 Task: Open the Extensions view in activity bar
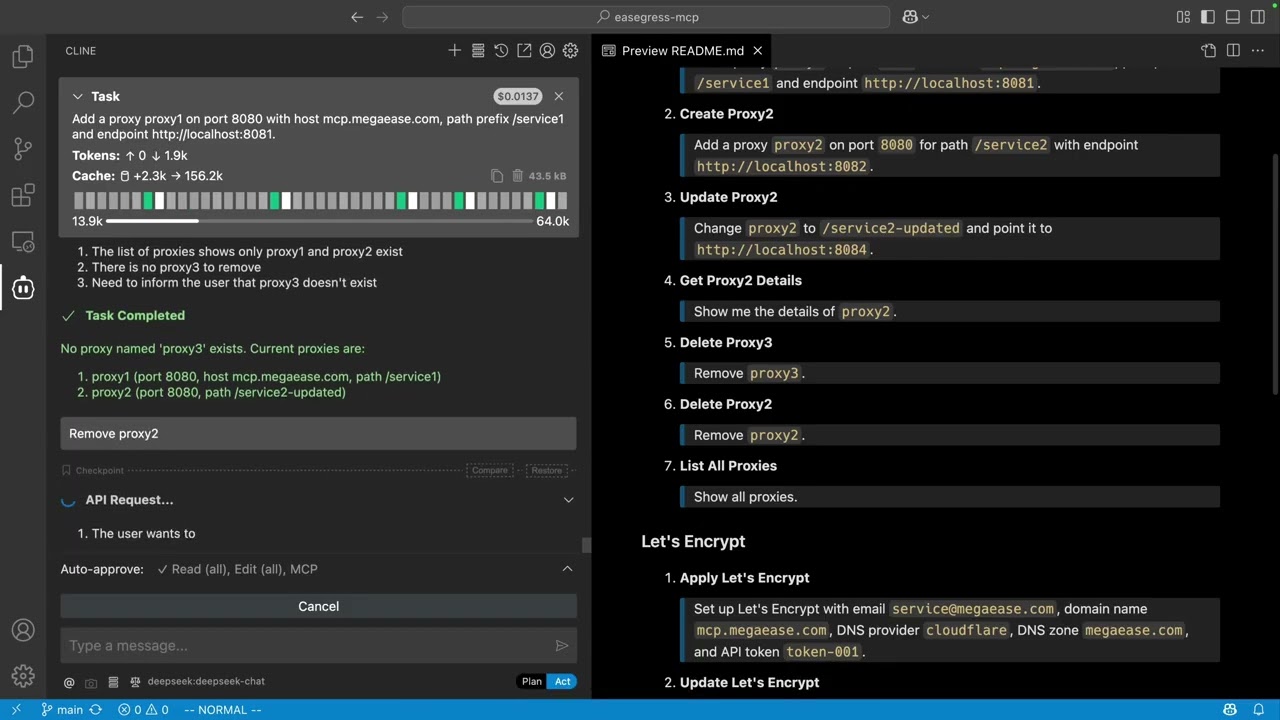pyautogui.click(x=23, y=196)
